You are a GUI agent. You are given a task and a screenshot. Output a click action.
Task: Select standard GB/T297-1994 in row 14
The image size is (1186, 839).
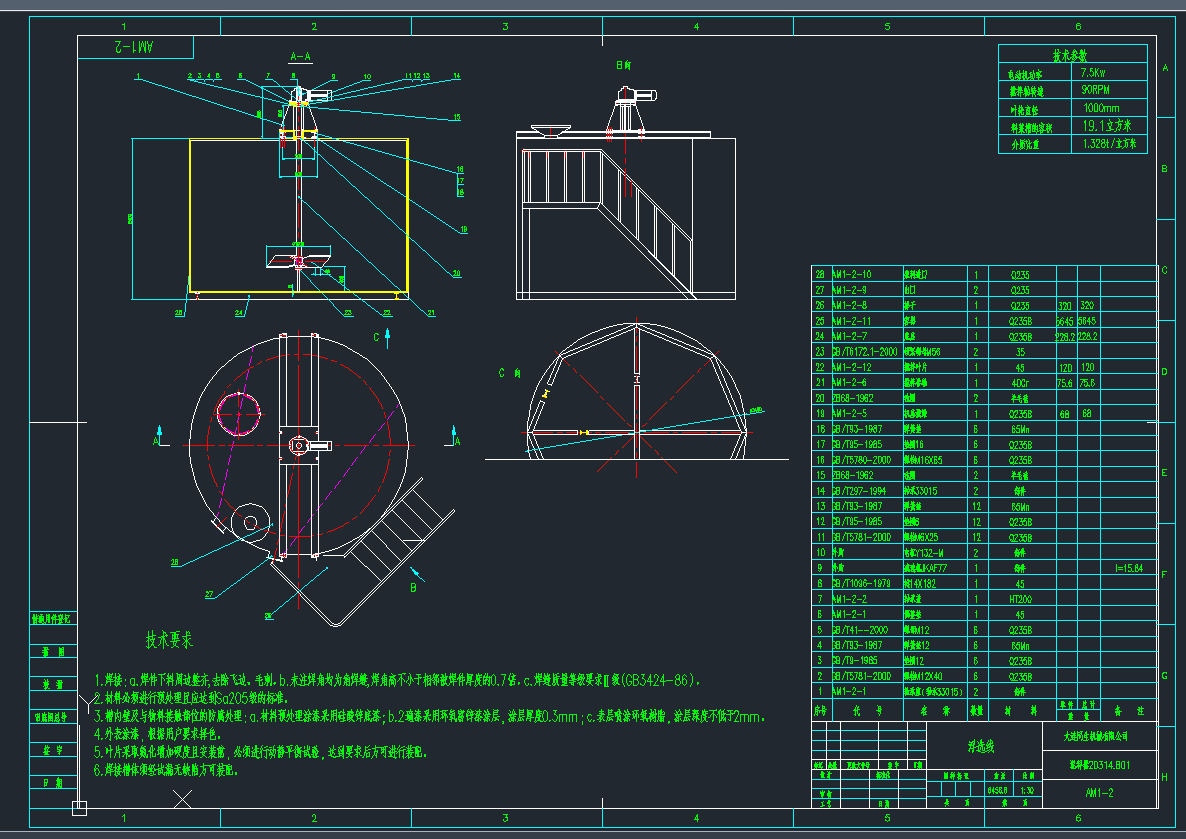tap(859, 491)
